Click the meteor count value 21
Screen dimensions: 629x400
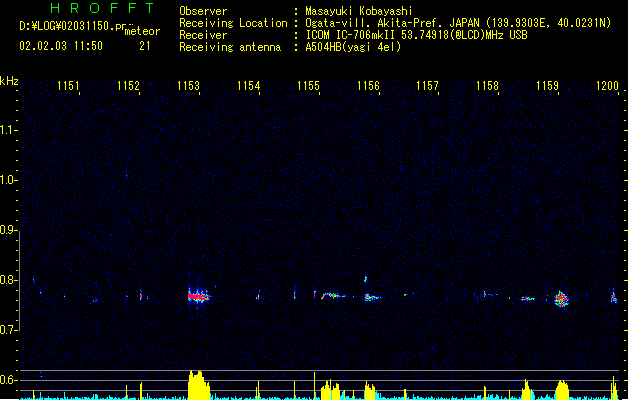145,46
